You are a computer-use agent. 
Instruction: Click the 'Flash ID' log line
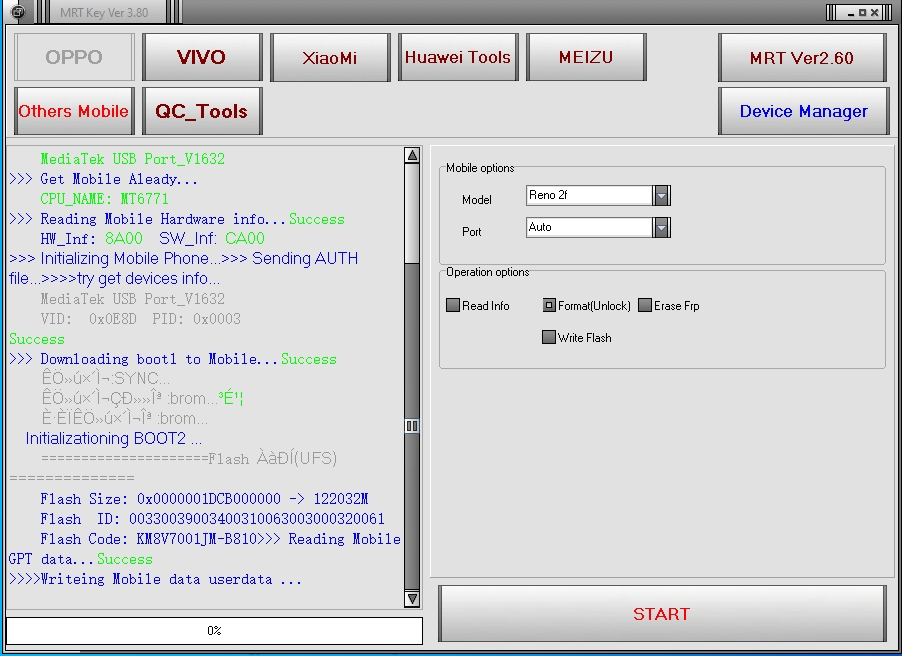(212, 518)
